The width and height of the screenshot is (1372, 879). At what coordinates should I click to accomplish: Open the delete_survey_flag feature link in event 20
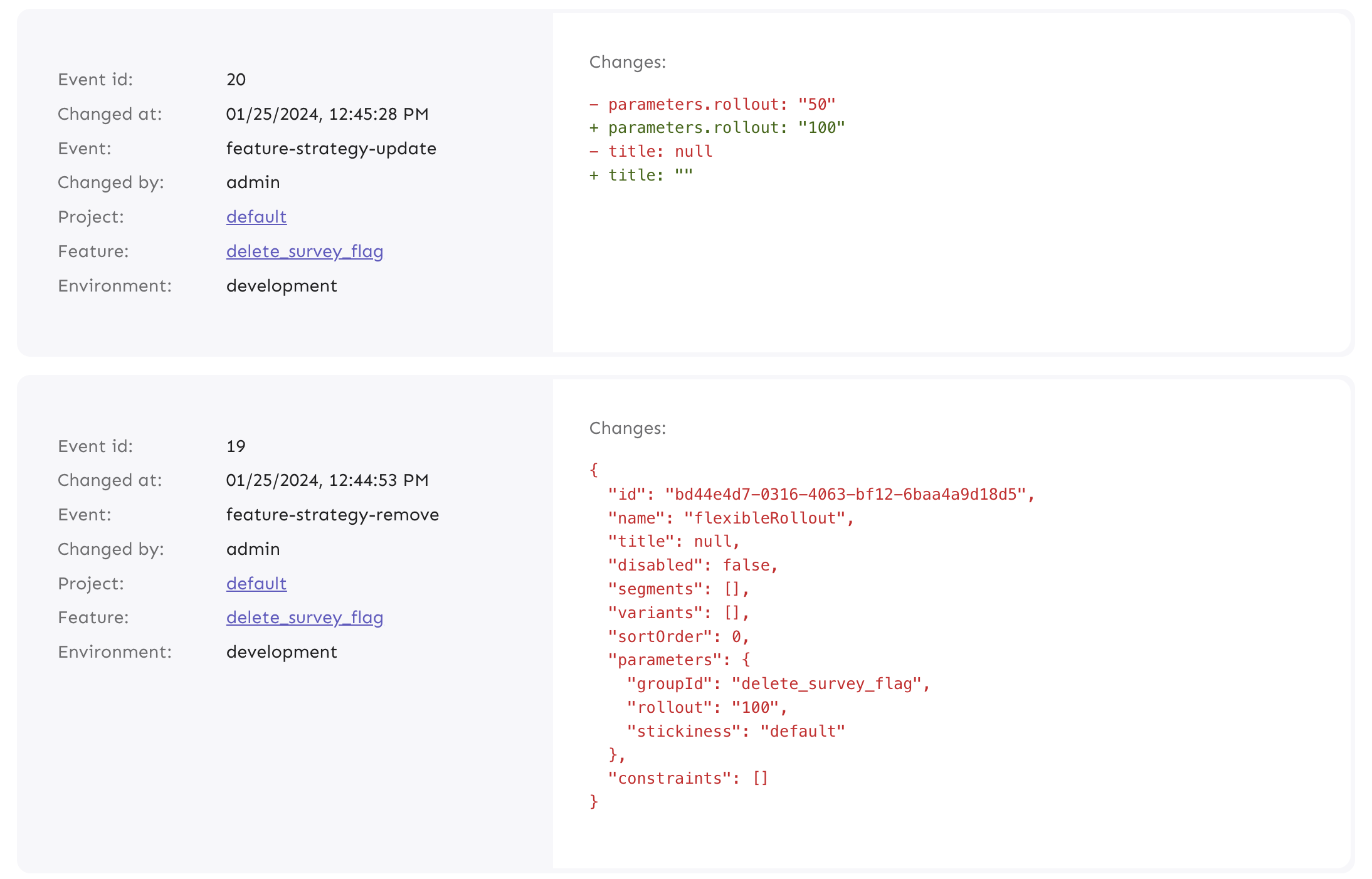pos(305,251)
